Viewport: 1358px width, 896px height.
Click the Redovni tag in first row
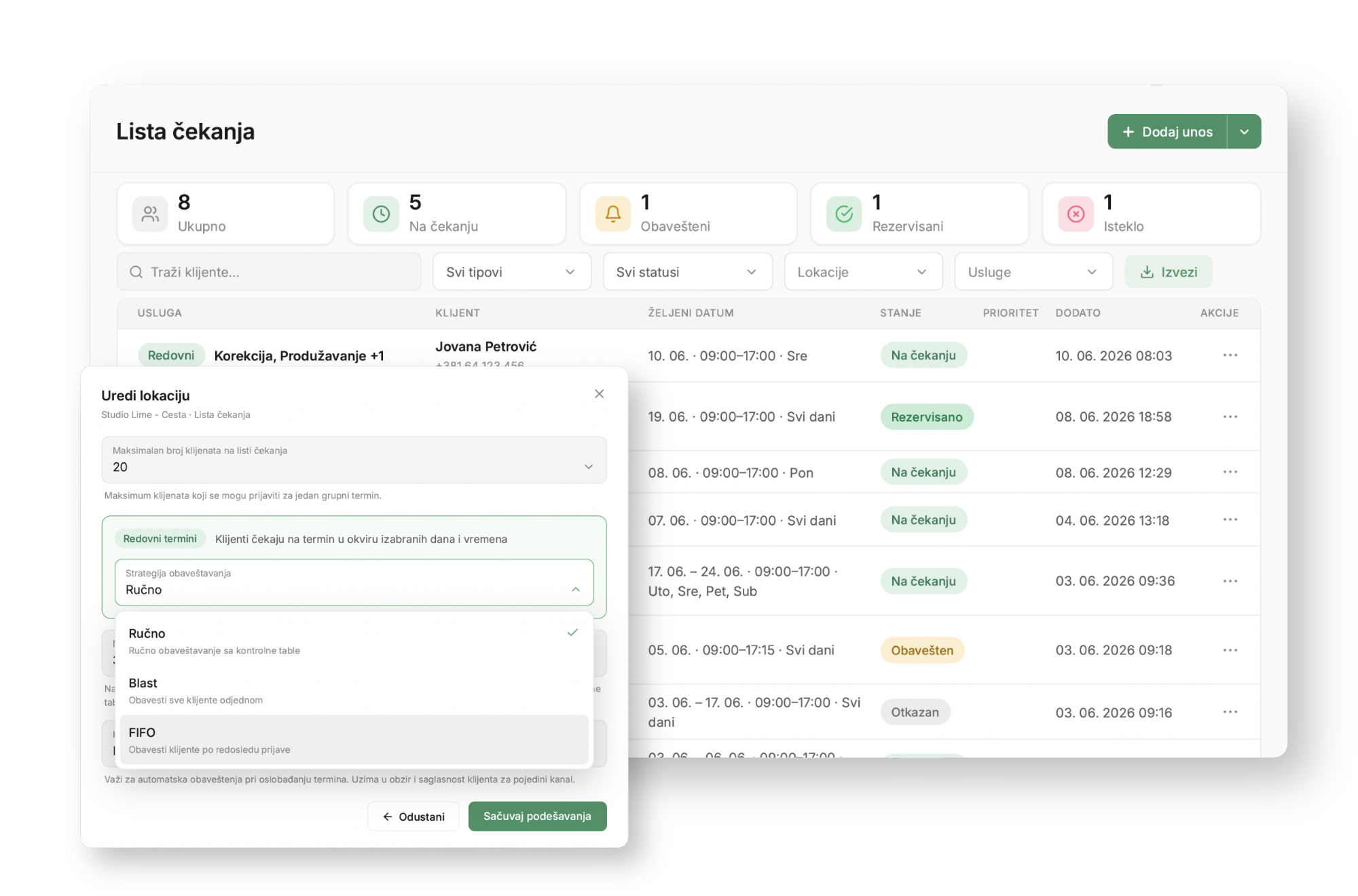tap(170, 355)
